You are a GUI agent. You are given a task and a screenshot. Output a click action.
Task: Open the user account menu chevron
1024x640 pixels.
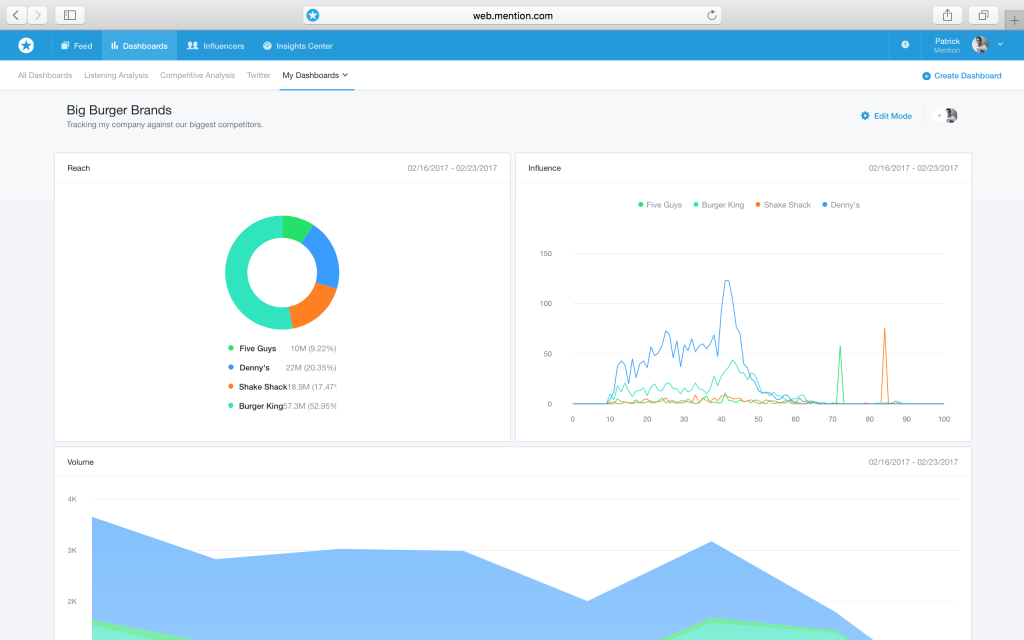1000,44
